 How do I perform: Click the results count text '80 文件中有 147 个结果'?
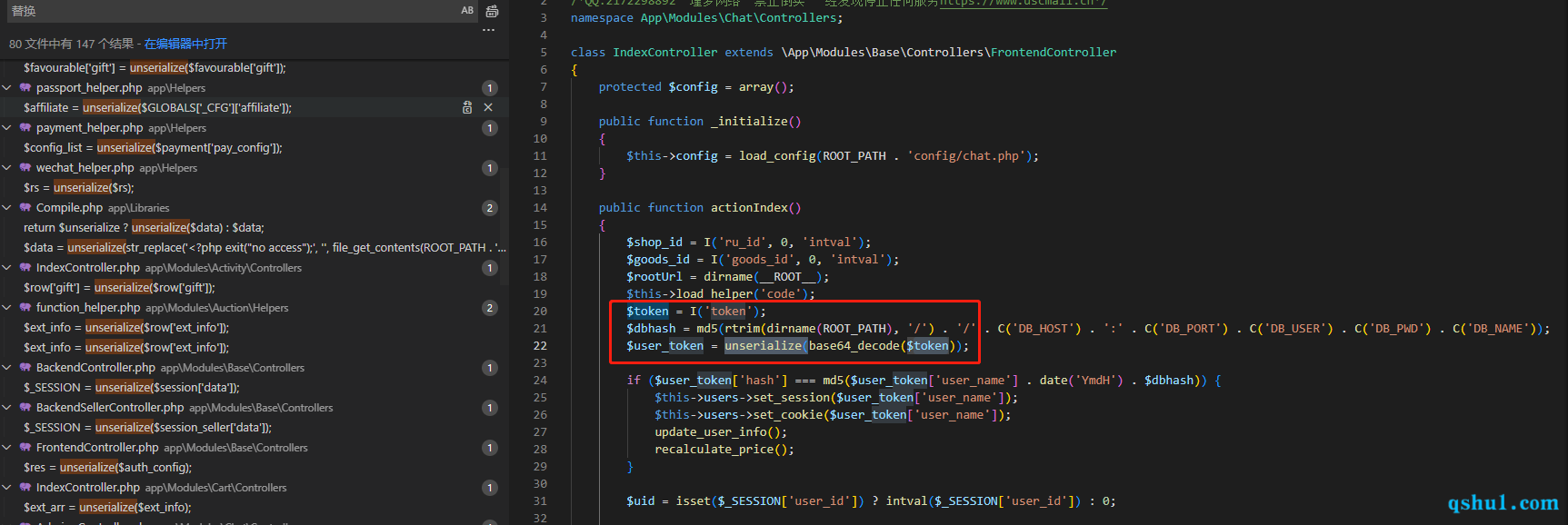71,44
